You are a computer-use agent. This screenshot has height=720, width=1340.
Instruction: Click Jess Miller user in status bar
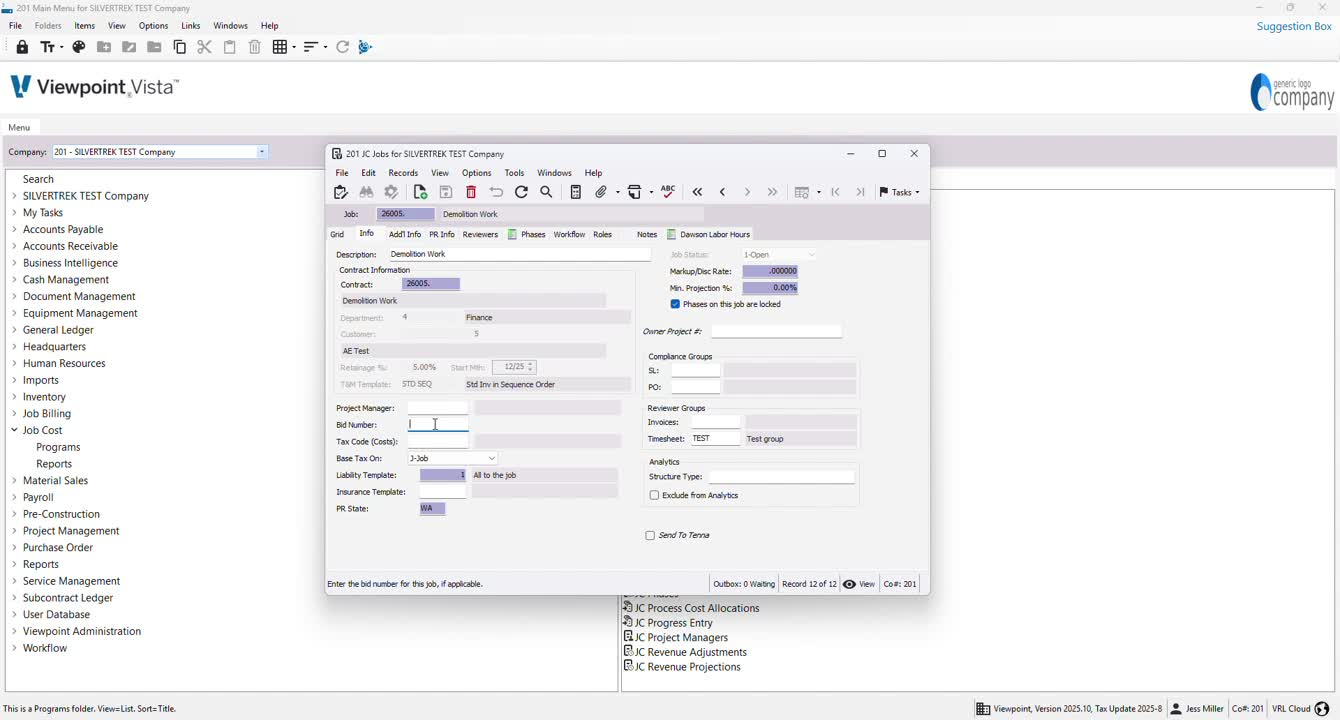1196,709
